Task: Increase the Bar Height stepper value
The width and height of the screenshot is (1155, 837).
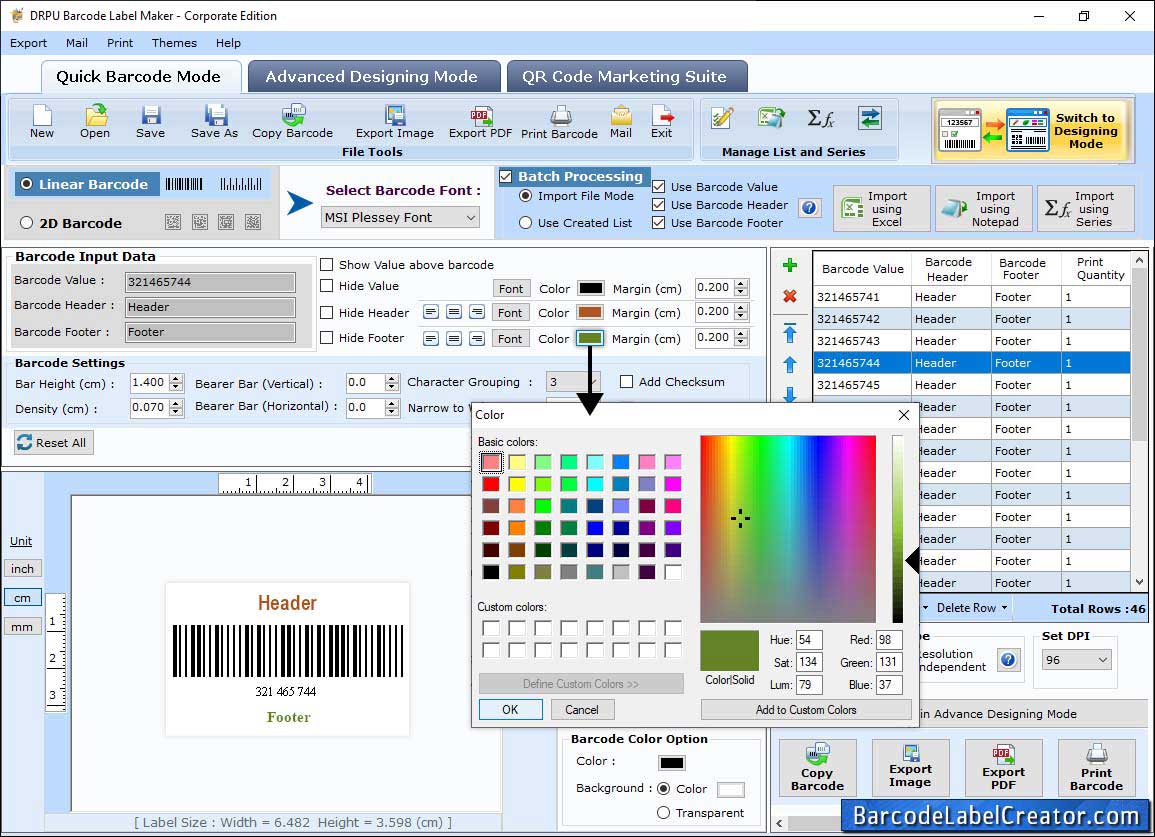Action: point(175,379)
